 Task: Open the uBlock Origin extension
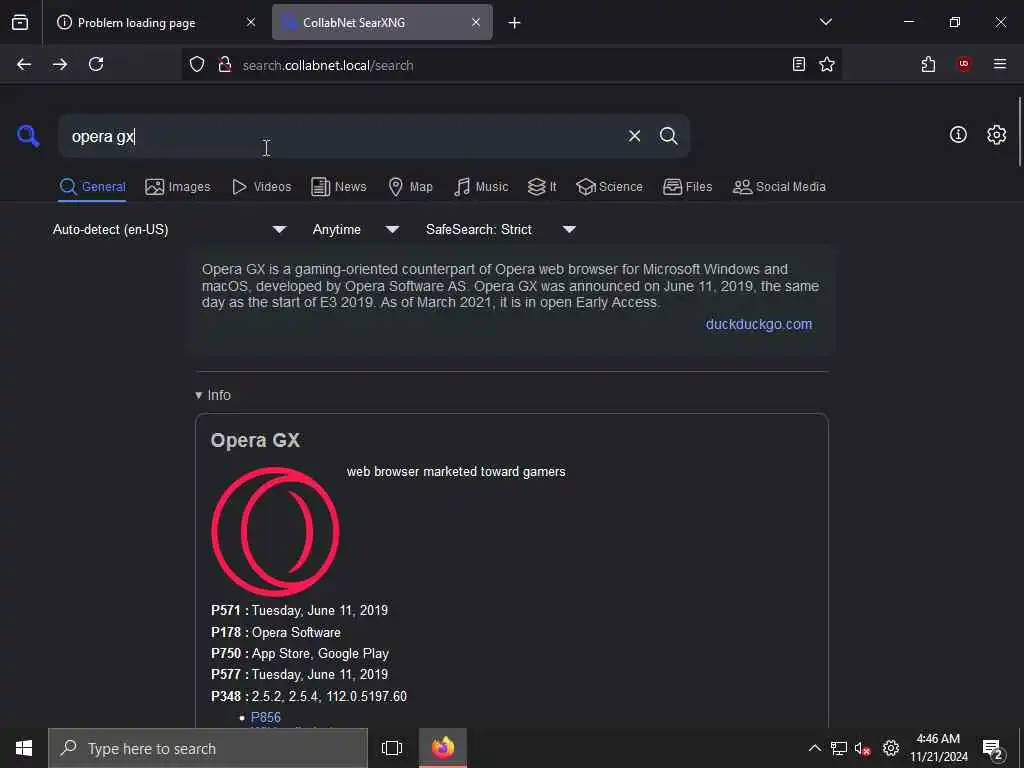[x=964, y=64]
